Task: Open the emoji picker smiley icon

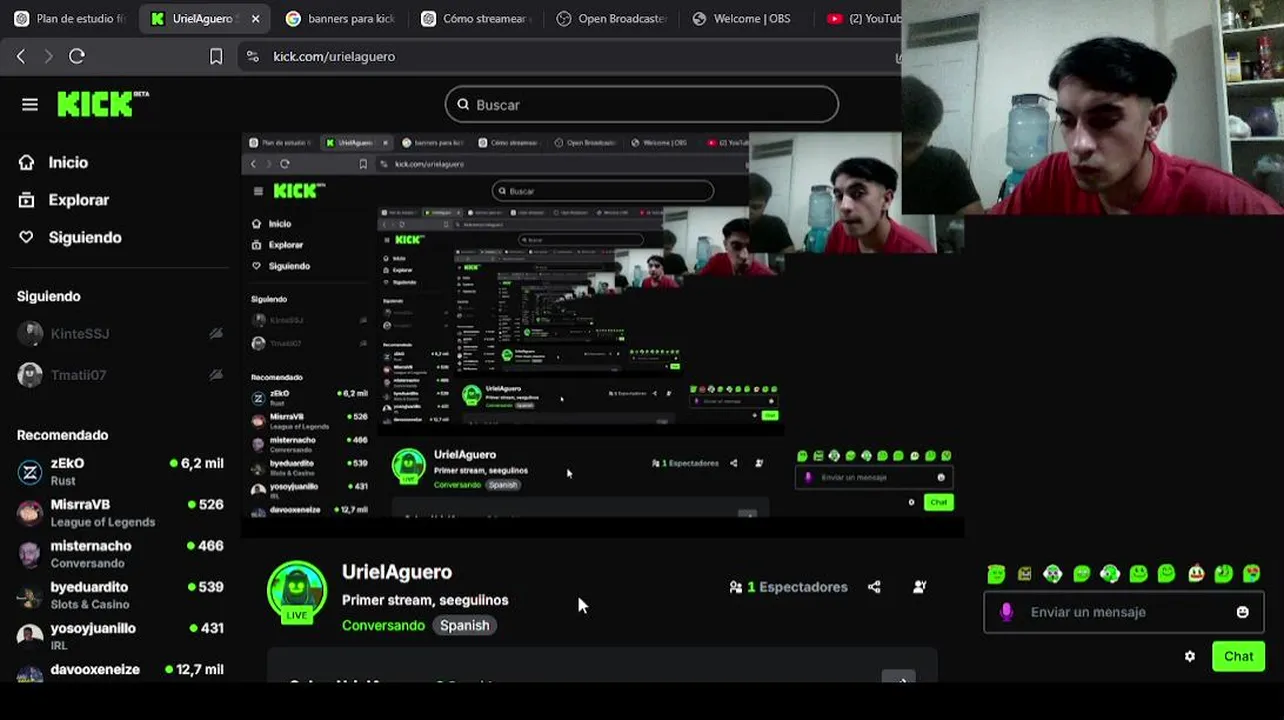Action: coord(1243,612)
